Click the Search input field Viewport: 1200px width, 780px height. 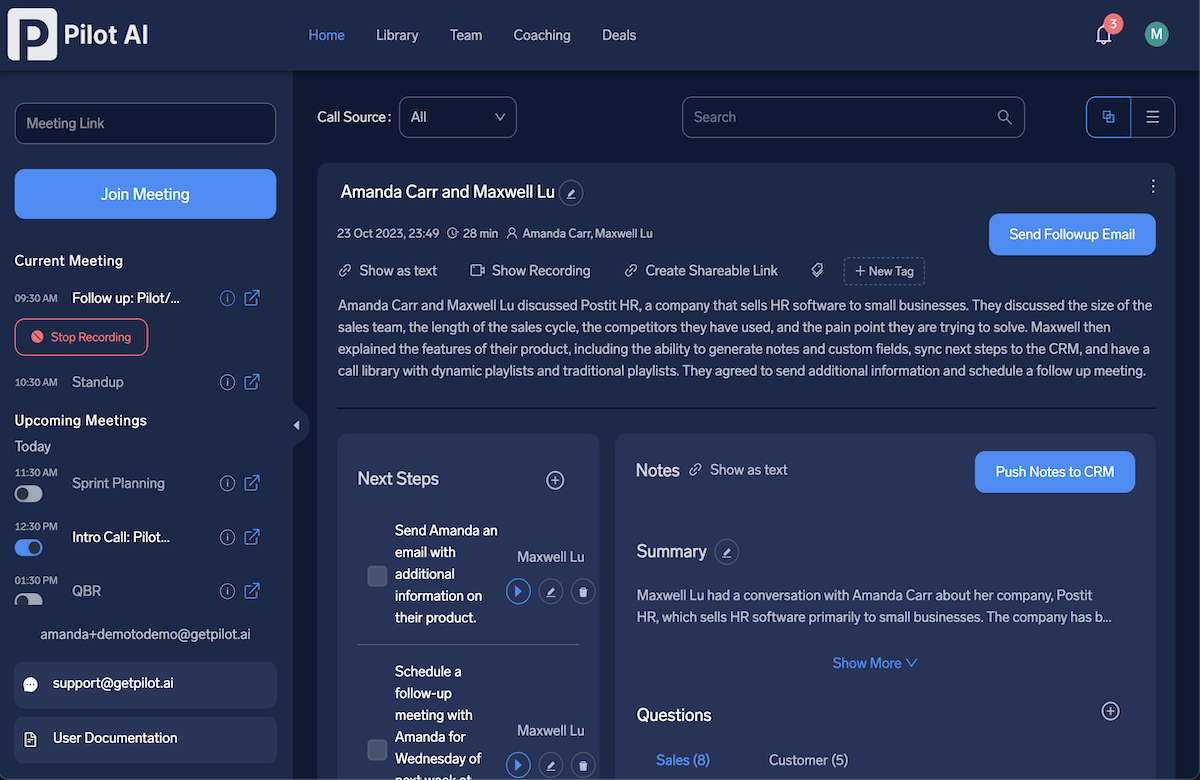click(853, 117)
